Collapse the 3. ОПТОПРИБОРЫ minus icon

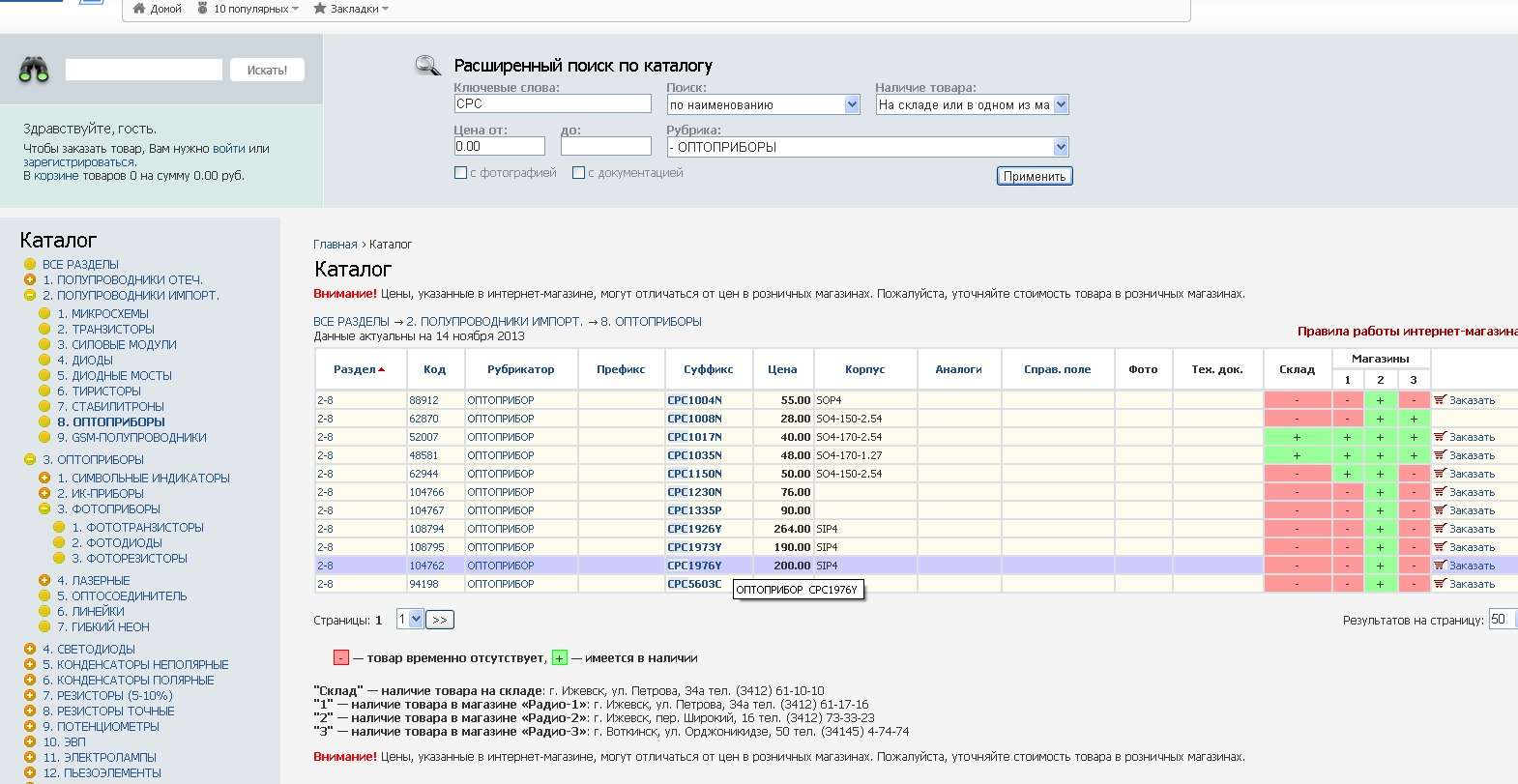tap(30, 459)
